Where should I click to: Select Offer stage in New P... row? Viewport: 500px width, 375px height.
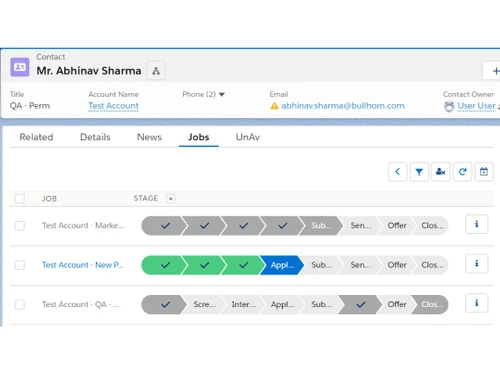397,265
